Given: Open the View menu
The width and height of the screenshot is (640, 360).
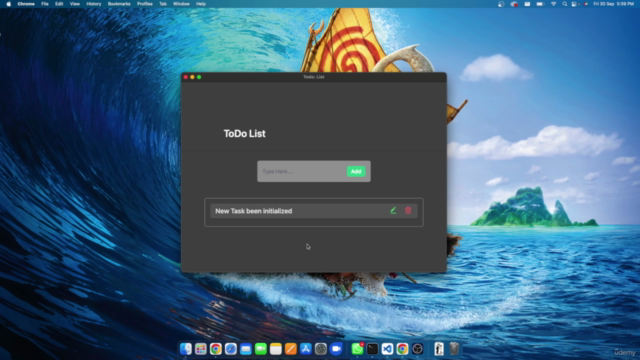Looking at the screenshot, I should [x=75, y=4].
